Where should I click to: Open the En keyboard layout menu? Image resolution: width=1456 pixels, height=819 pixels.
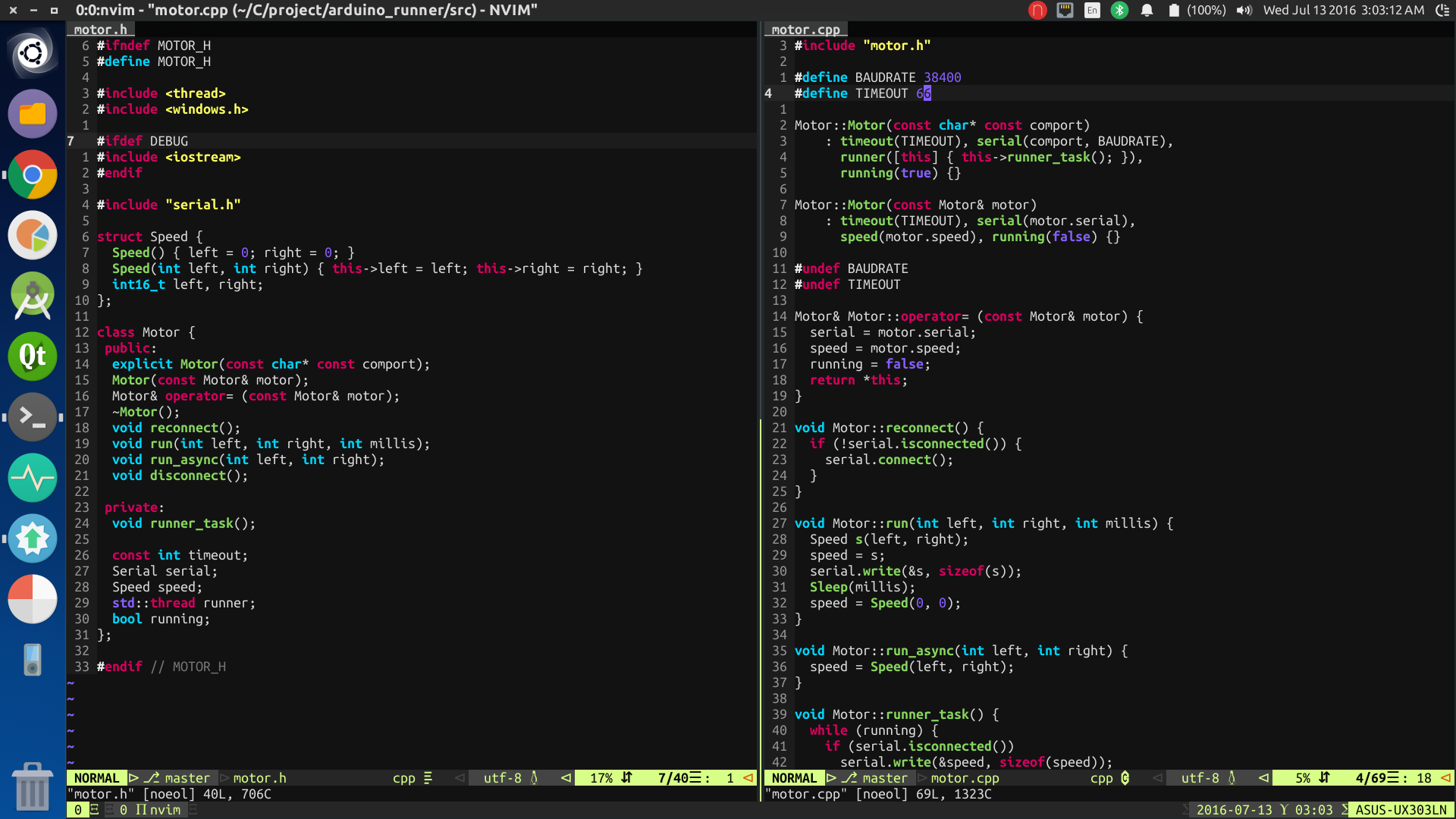(x=1092, y=11)
